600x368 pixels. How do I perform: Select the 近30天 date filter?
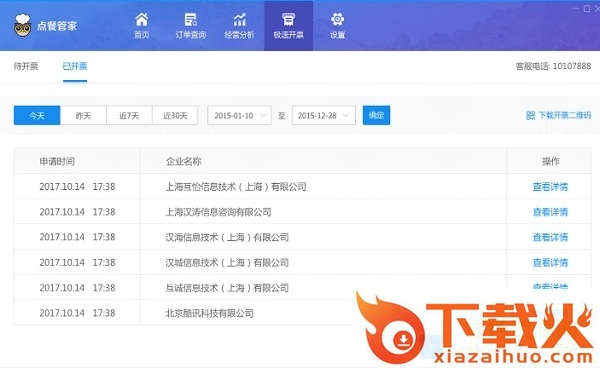175,115
